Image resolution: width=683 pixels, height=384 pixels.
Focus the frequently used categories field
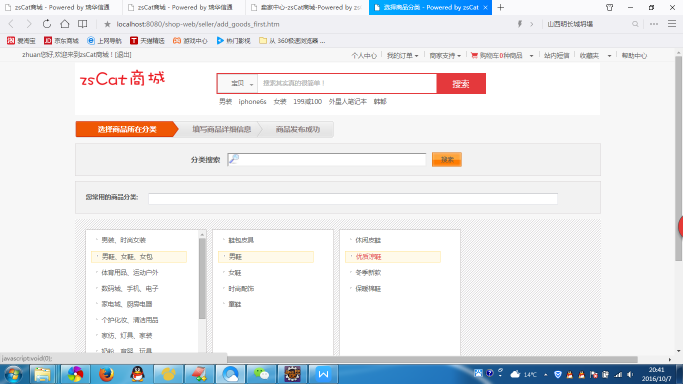coord(353,199)
